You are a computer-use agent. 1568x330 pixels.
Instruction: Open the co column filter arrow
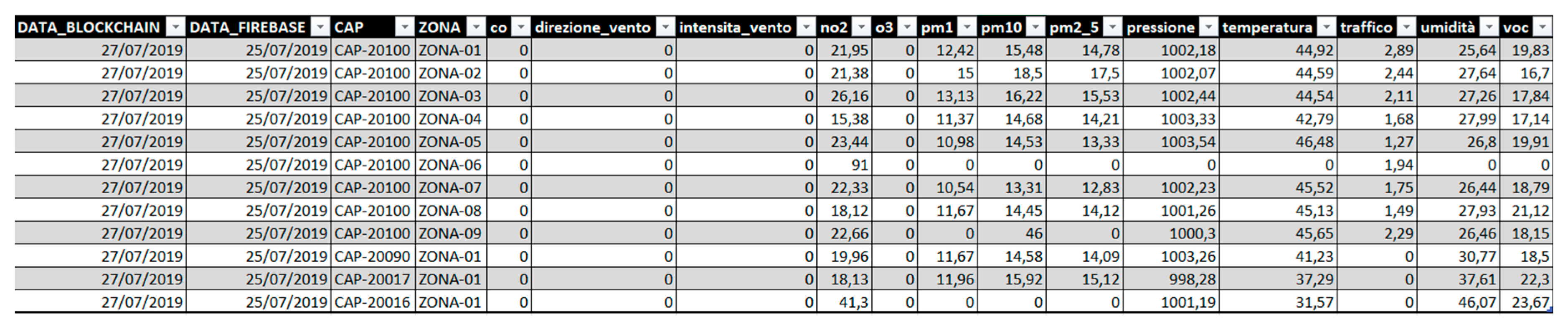coord(521,28)
